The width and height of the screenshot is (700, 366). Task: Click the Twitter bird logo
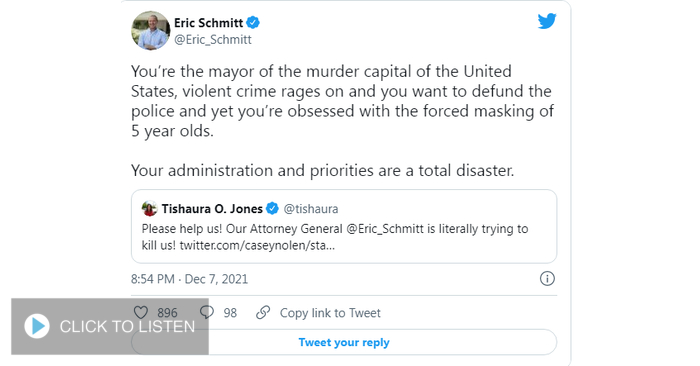click(x=547, y=21)
